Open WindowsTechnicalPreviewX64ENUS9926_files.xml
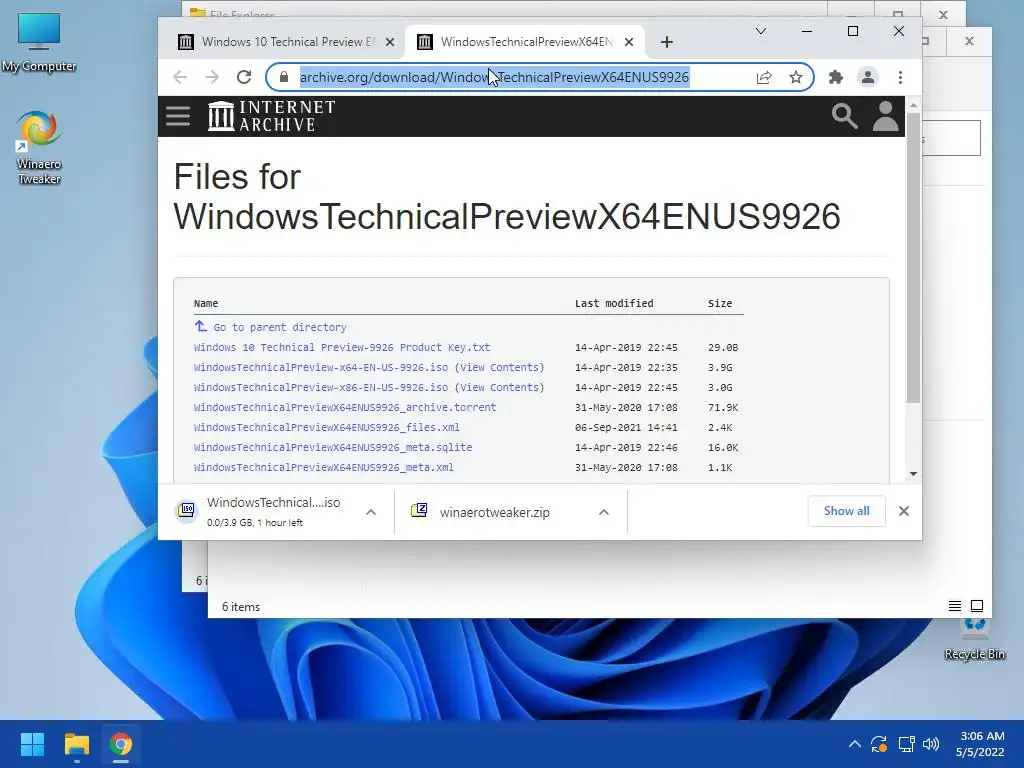 [327, 428]
